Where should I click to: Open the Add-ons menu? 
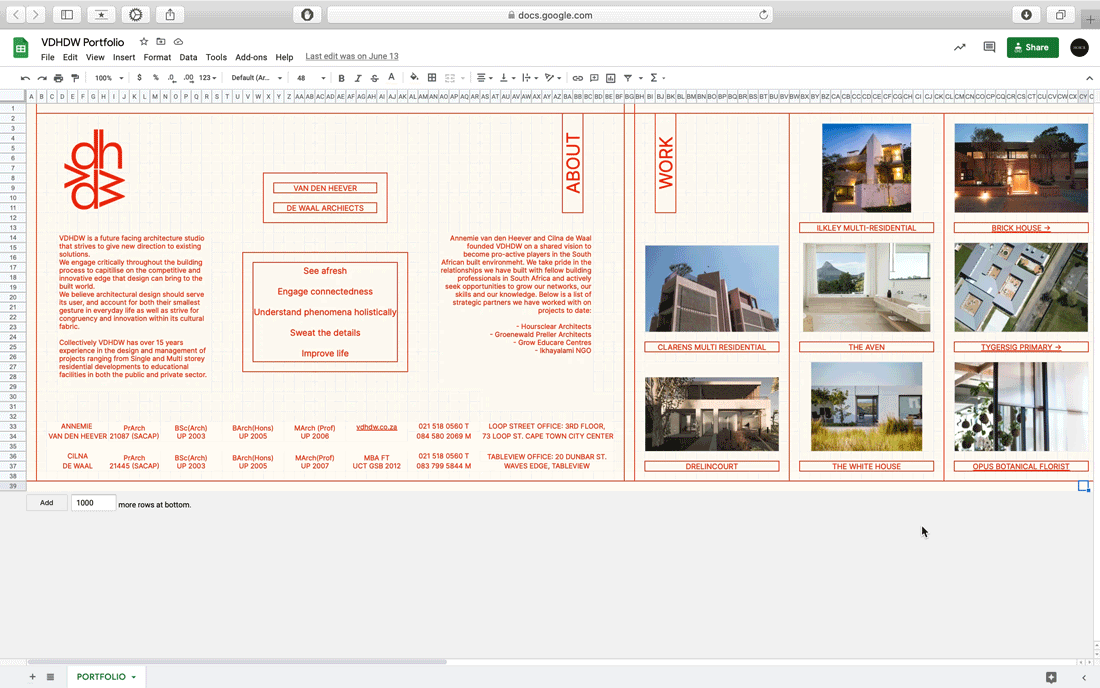251,58
